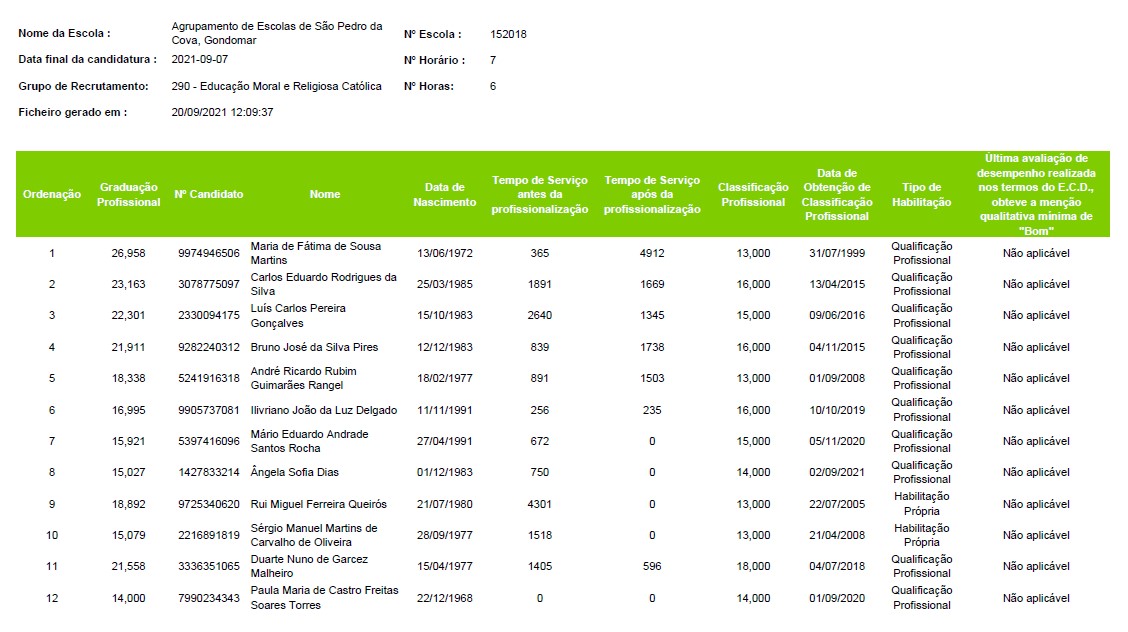Click birth date 11/11/1991
This screenshot has width=1128, height=632.
(445, 410)
